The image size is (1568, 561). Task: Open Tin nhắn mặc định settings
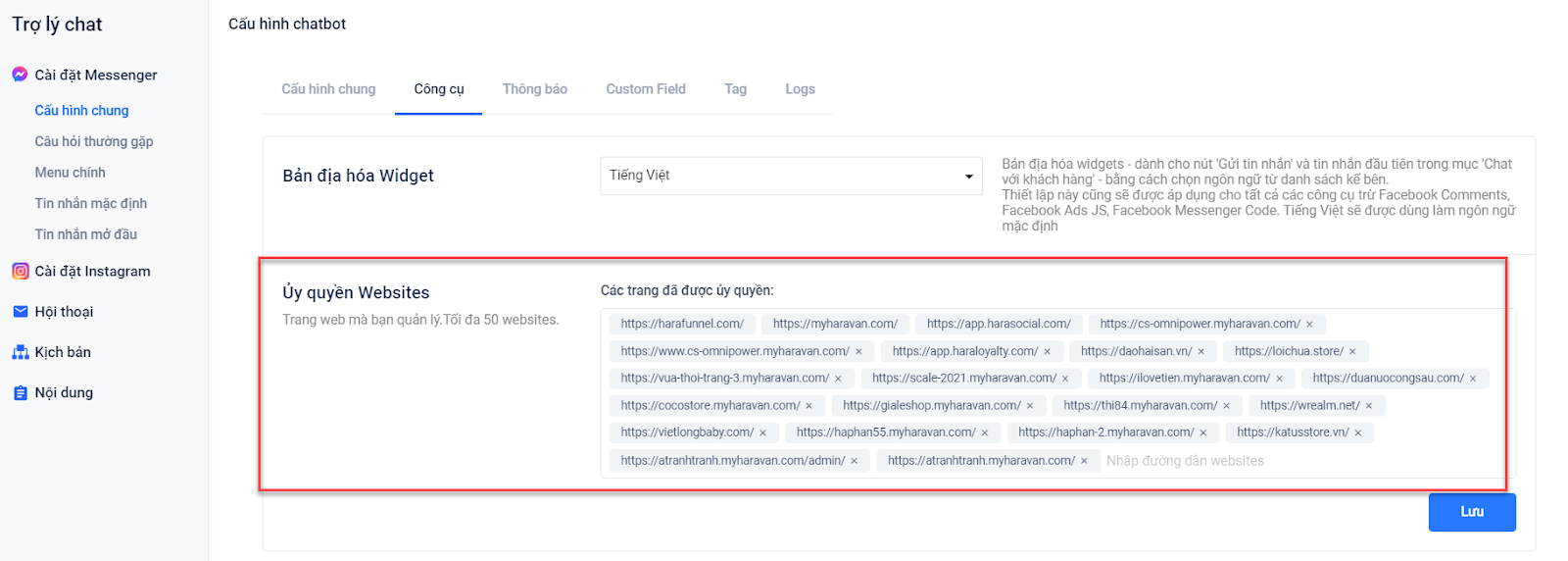(x=91, y=204)
